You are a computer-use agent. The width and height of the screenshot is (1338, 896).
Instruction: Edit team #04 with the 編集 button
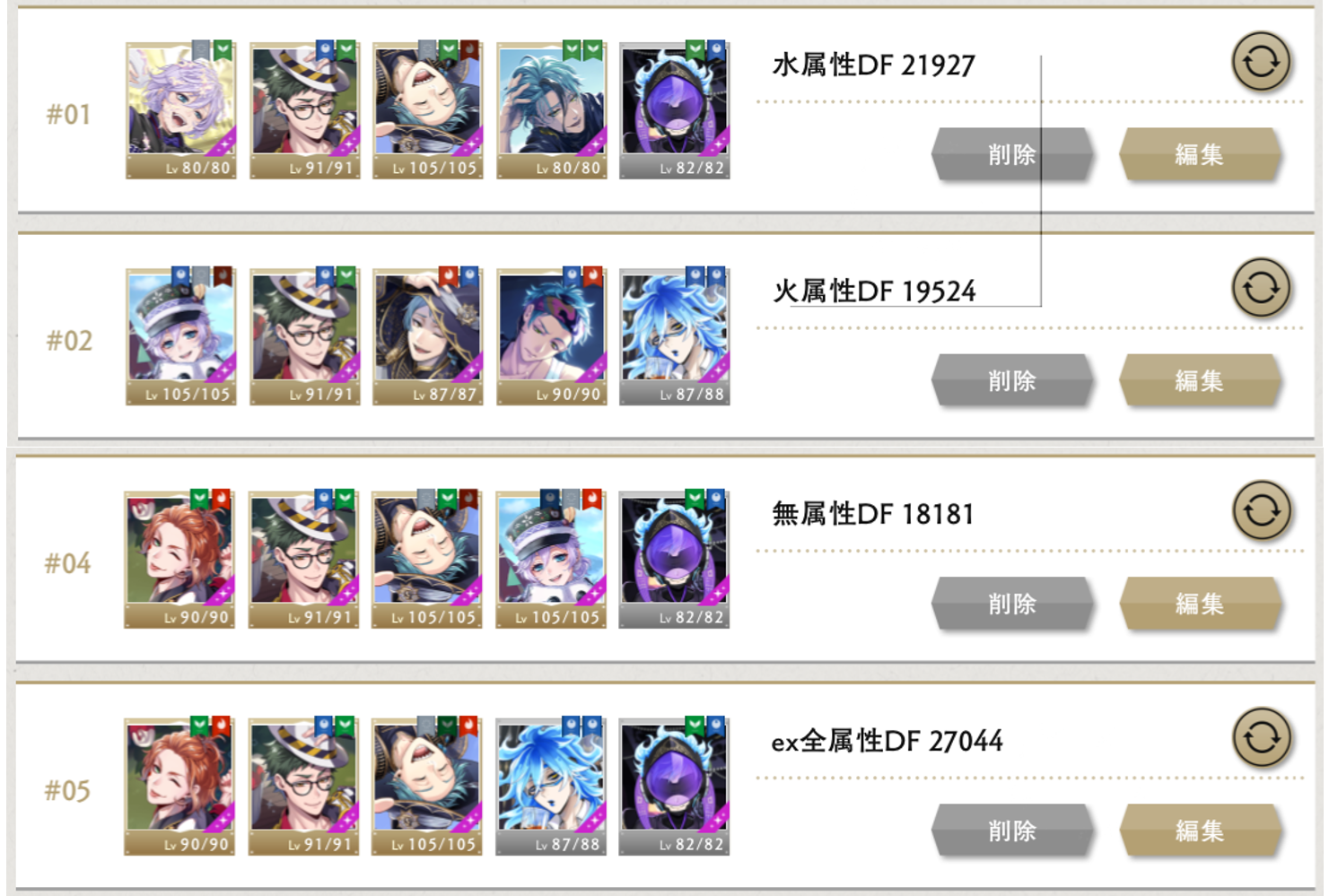[x=1200, y=604]
